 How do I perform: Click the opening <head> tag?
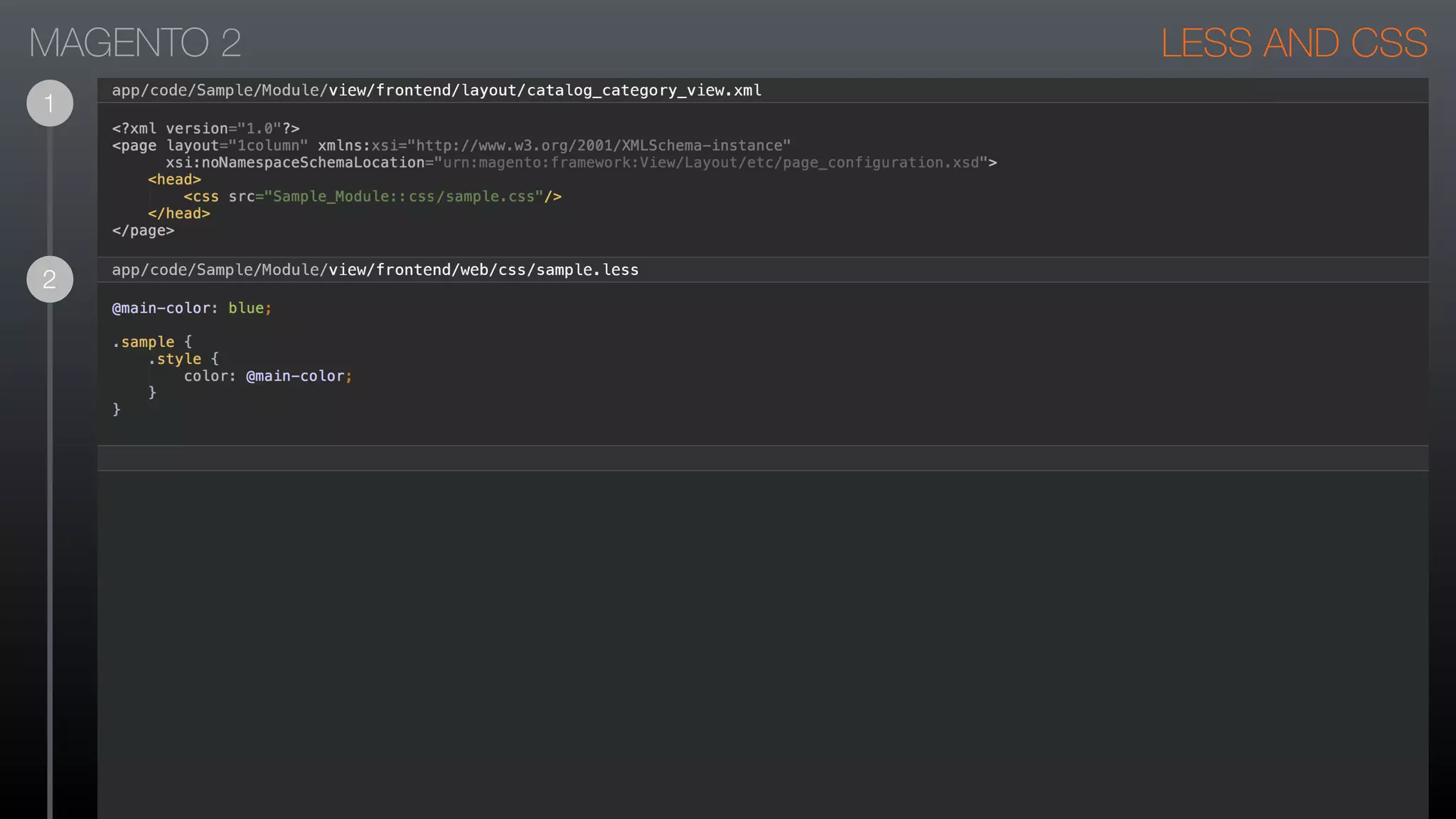(x=175, y=180)
